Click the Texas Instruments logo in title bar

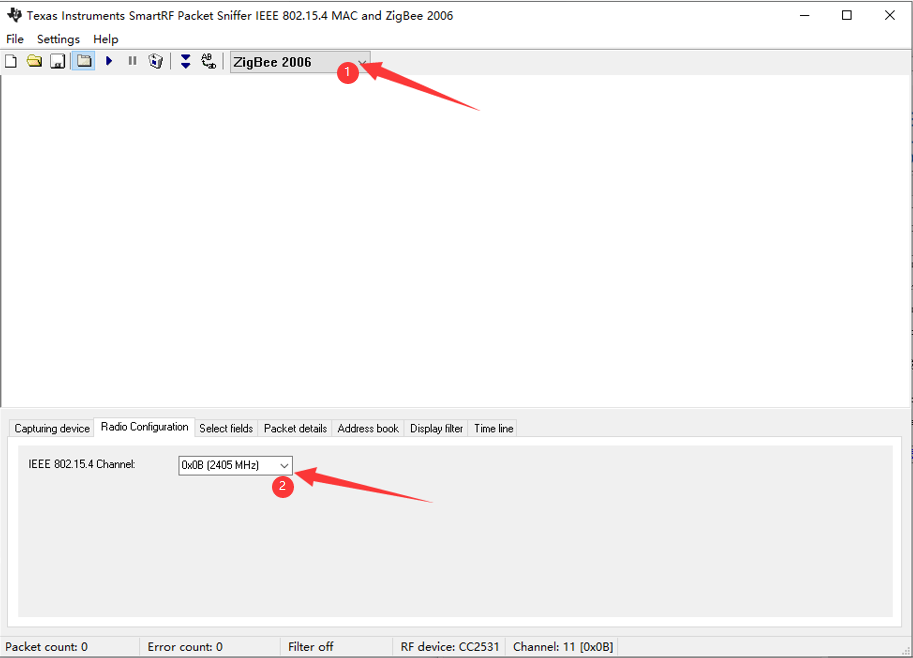tap(14, 15)
